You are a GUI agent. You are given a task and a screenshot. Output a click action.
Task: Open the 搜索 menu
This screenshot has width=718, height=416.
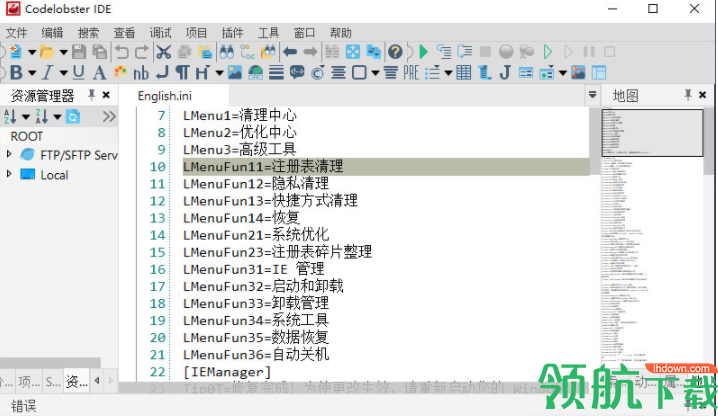pyautogui.click(x=88, y=33)
